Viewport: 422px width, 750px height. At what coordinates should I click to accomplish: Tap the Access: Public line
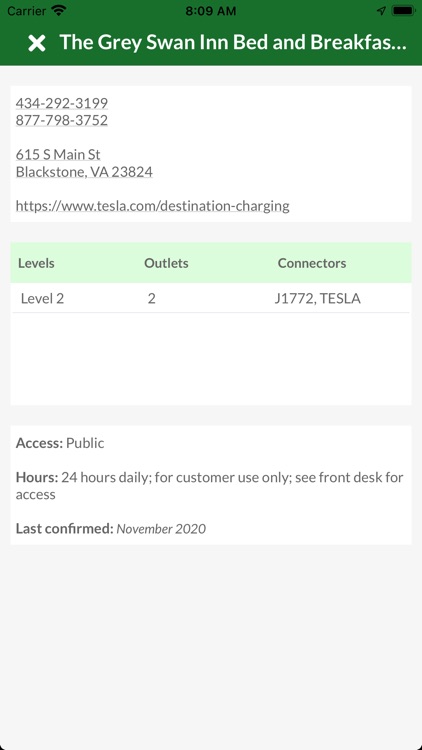coord(60,443)
